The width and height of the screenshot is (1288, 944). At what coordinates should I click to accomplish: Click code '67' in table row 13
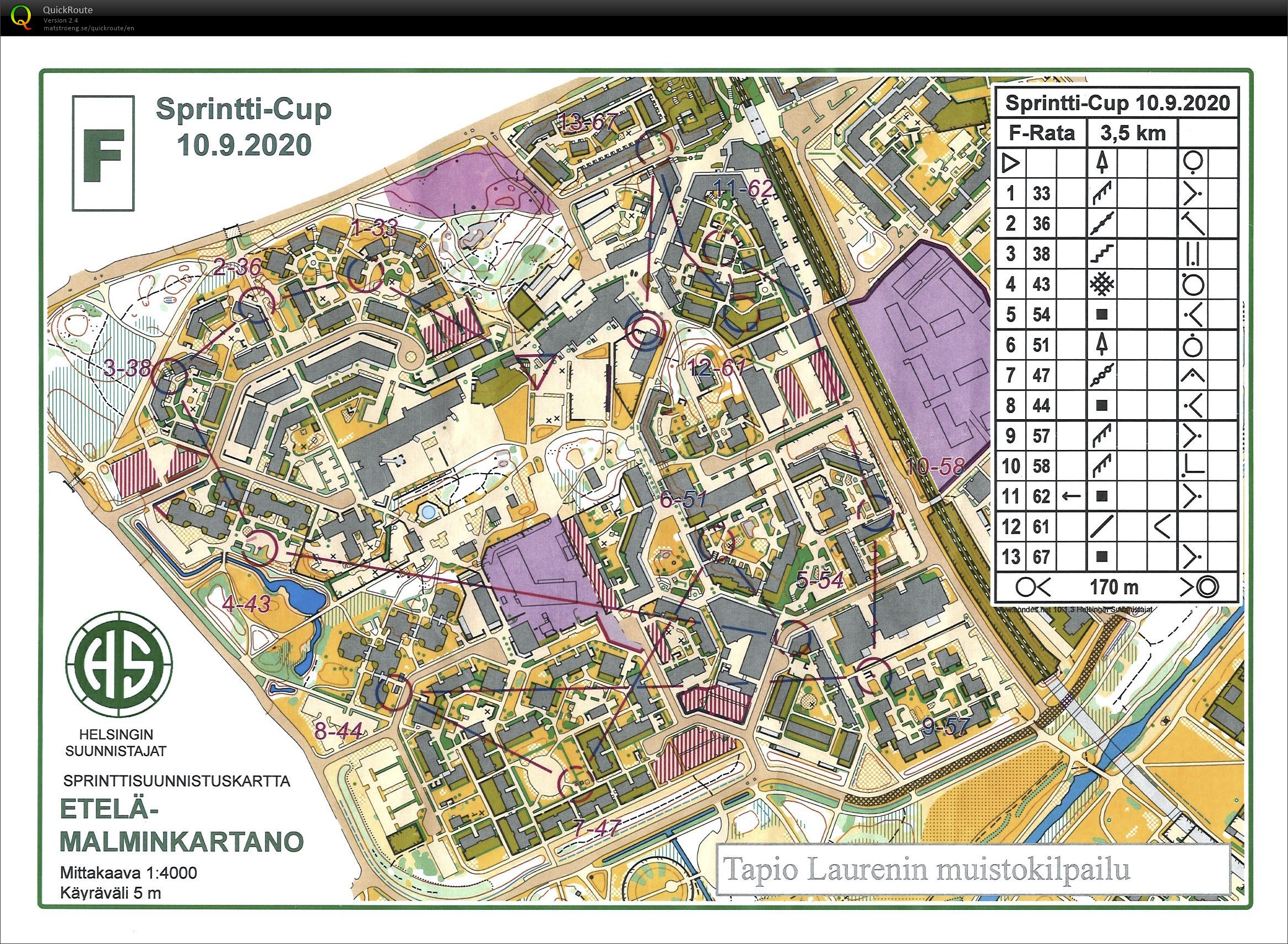[1042, 557]
